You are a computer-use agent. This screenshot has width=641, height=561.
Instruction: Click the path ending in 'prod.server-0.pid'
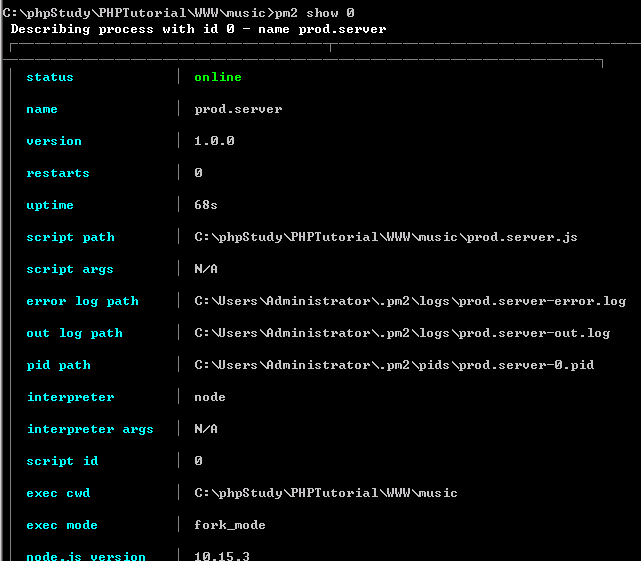pyautogui.click(x=394, y=365)
